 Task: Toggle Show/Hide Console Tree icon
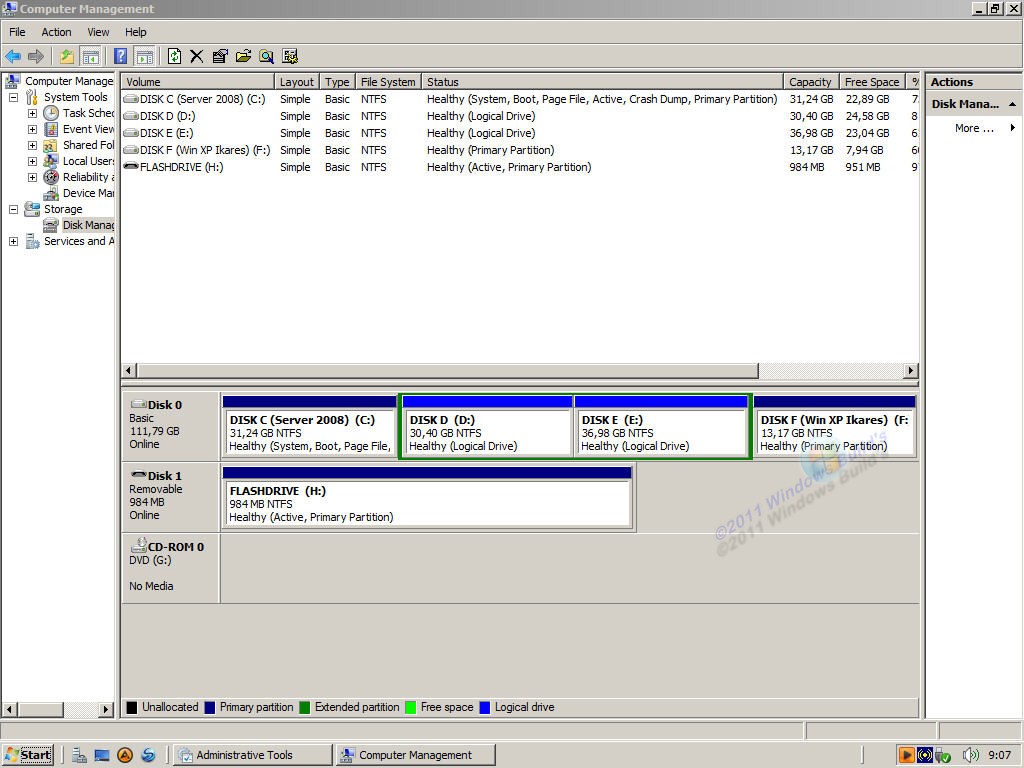pos(90,57)
